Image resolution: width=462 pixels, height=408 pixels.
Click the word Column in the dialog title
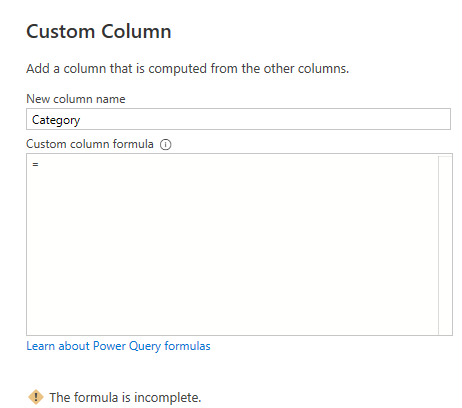click(x=136, y=32)
